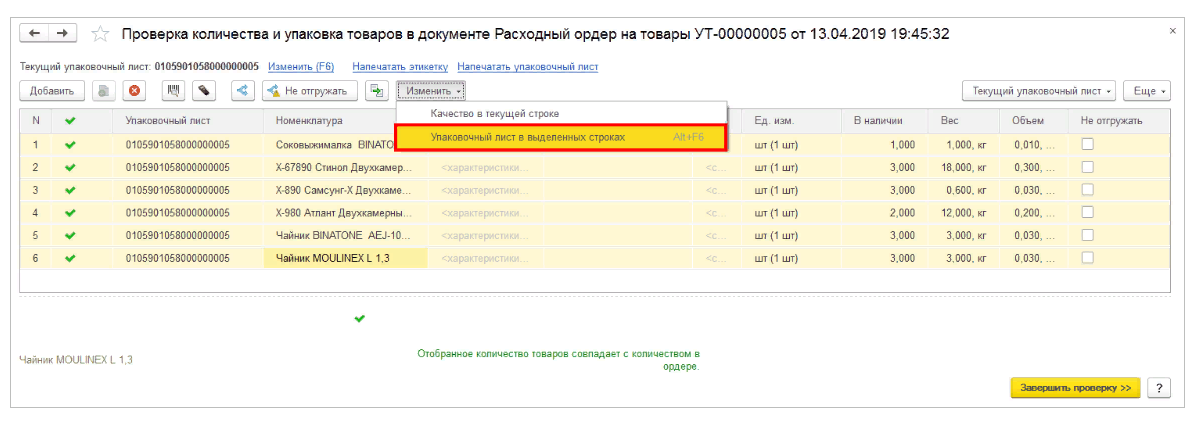Select Качество в текущей строке menu item

coord(494,114)
